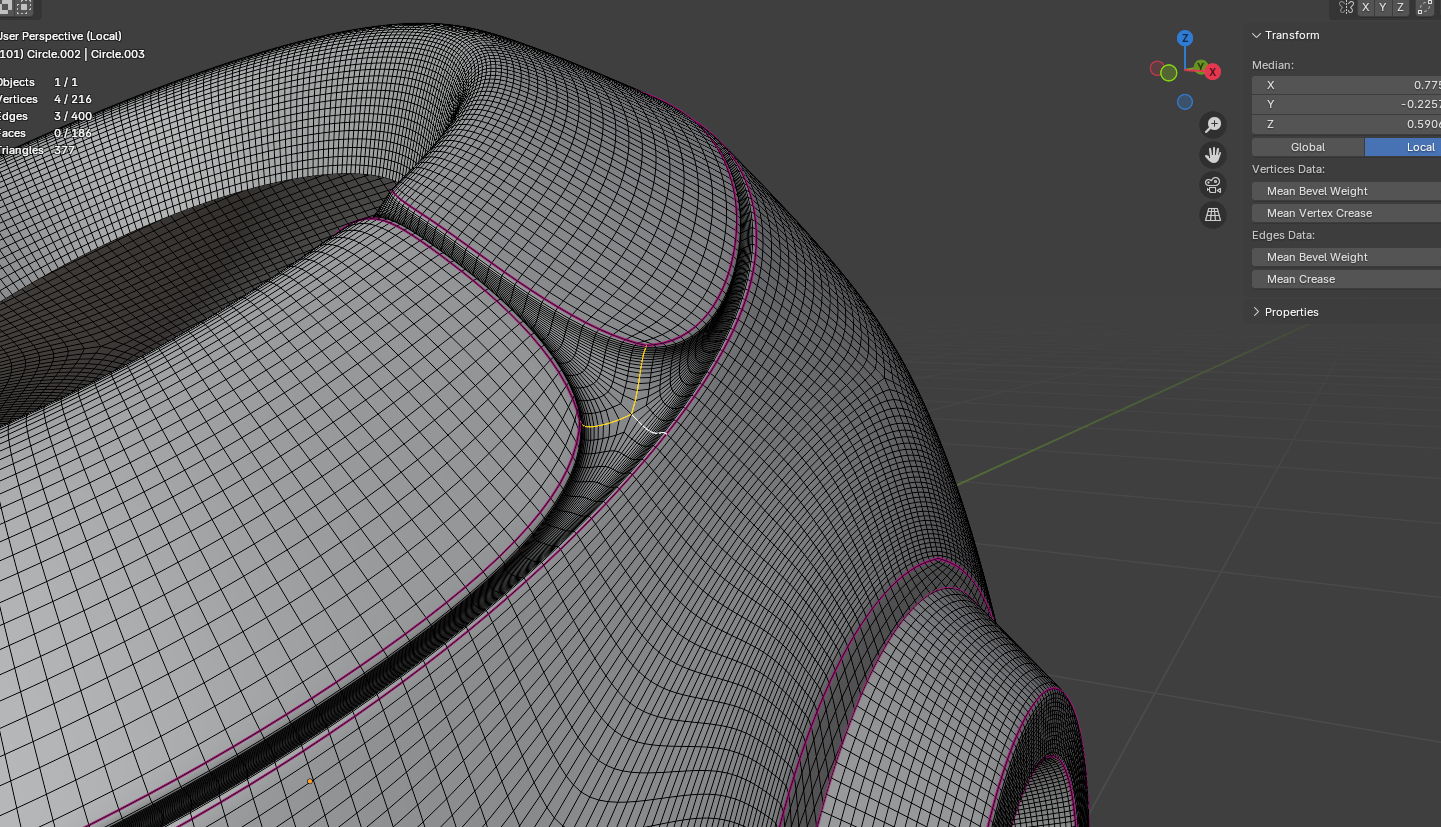The width and height of the screenshot is (1441, 827).
Task: Toggle the box select mode icon
Action: point(23,7)
